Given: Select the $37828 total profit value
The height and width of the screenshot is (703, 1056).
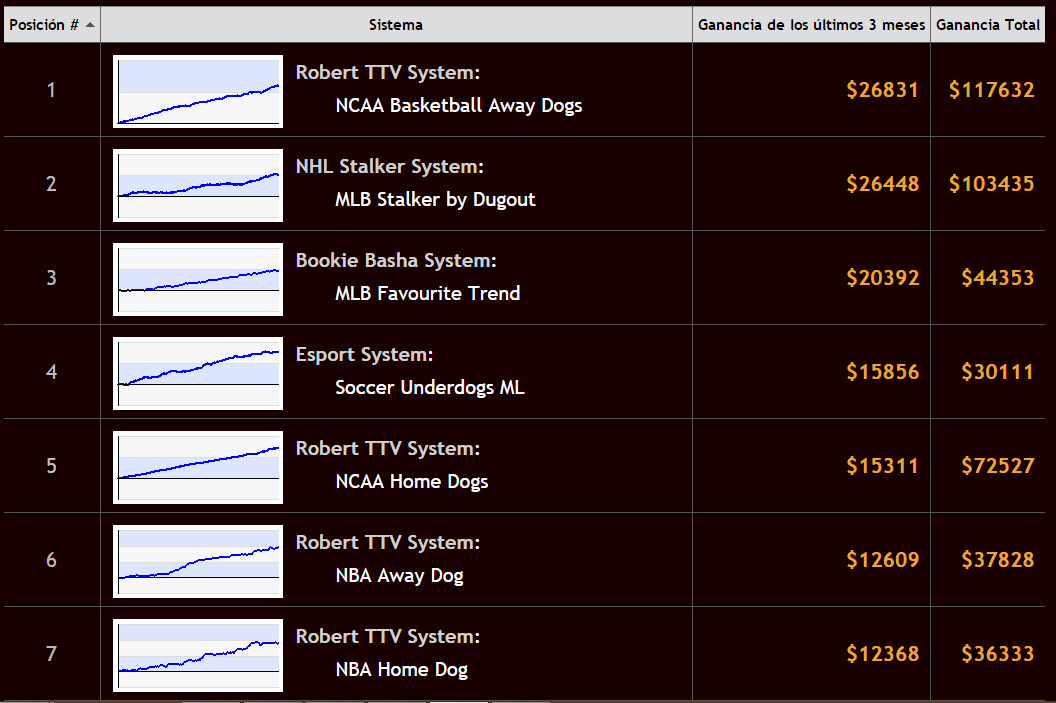Looking at the screenshot, I should coord(997,560).
